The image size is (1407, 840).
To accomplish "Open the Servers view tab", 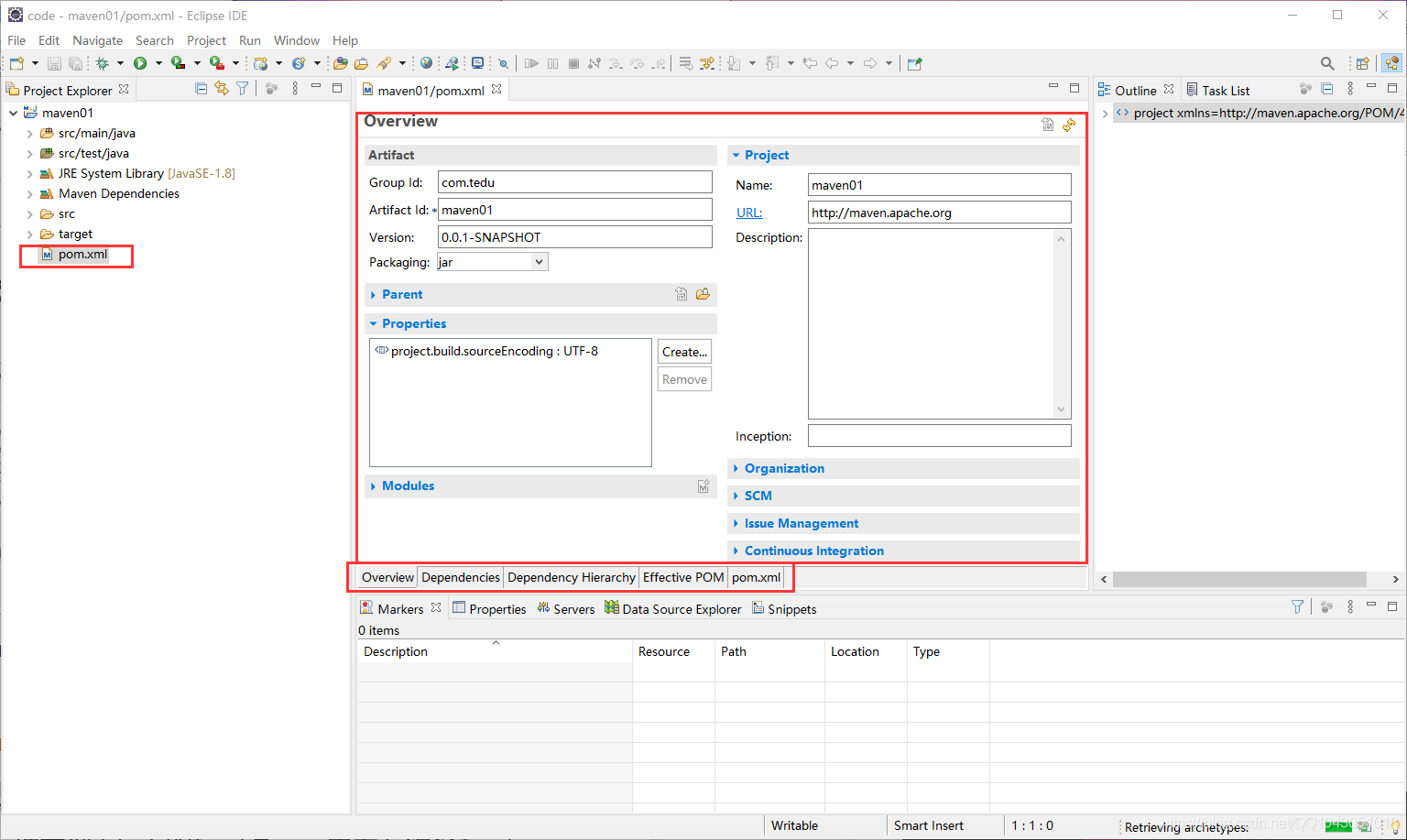I will click(x=566, y=608).
